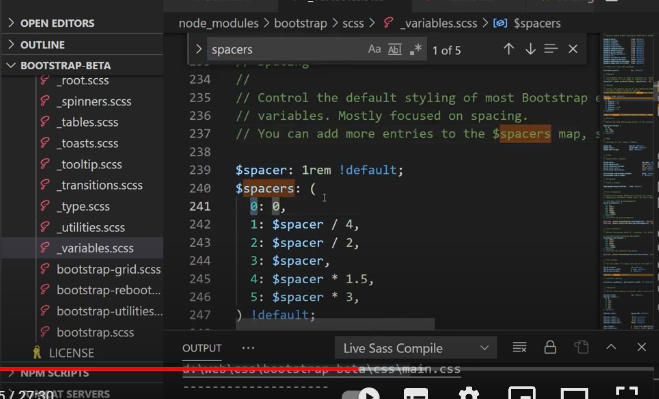Open _type.scss file
659x399 pixels.
coord(83,206)
